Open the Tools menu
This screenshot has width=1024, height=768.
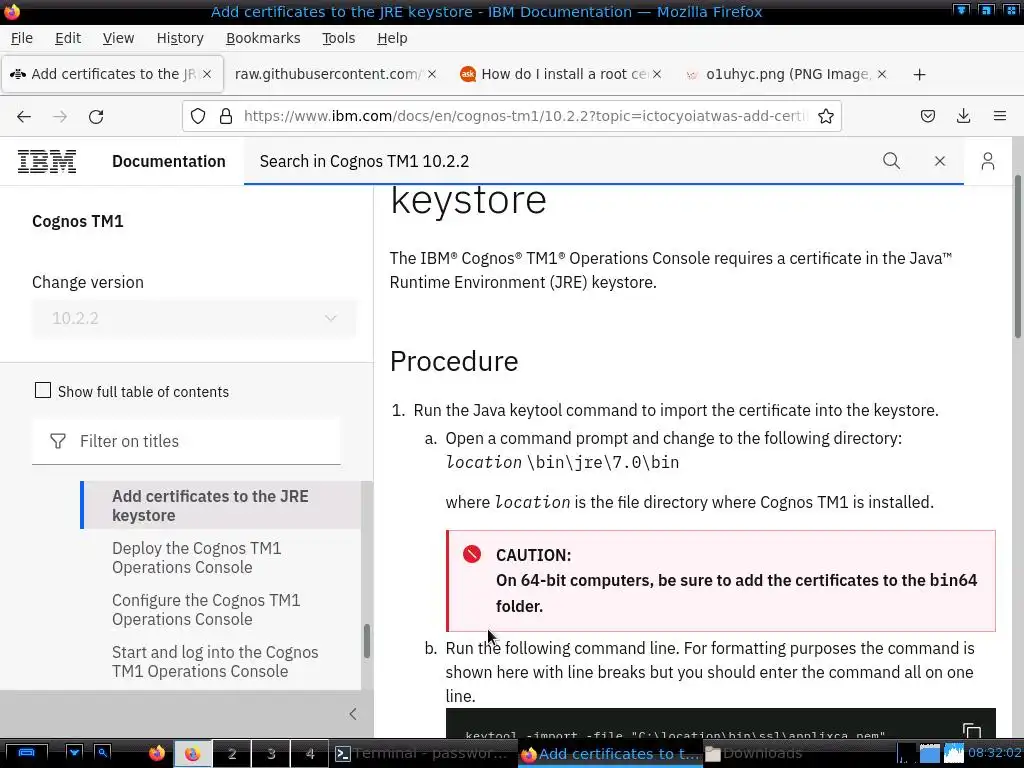click(x=338, y=39)
